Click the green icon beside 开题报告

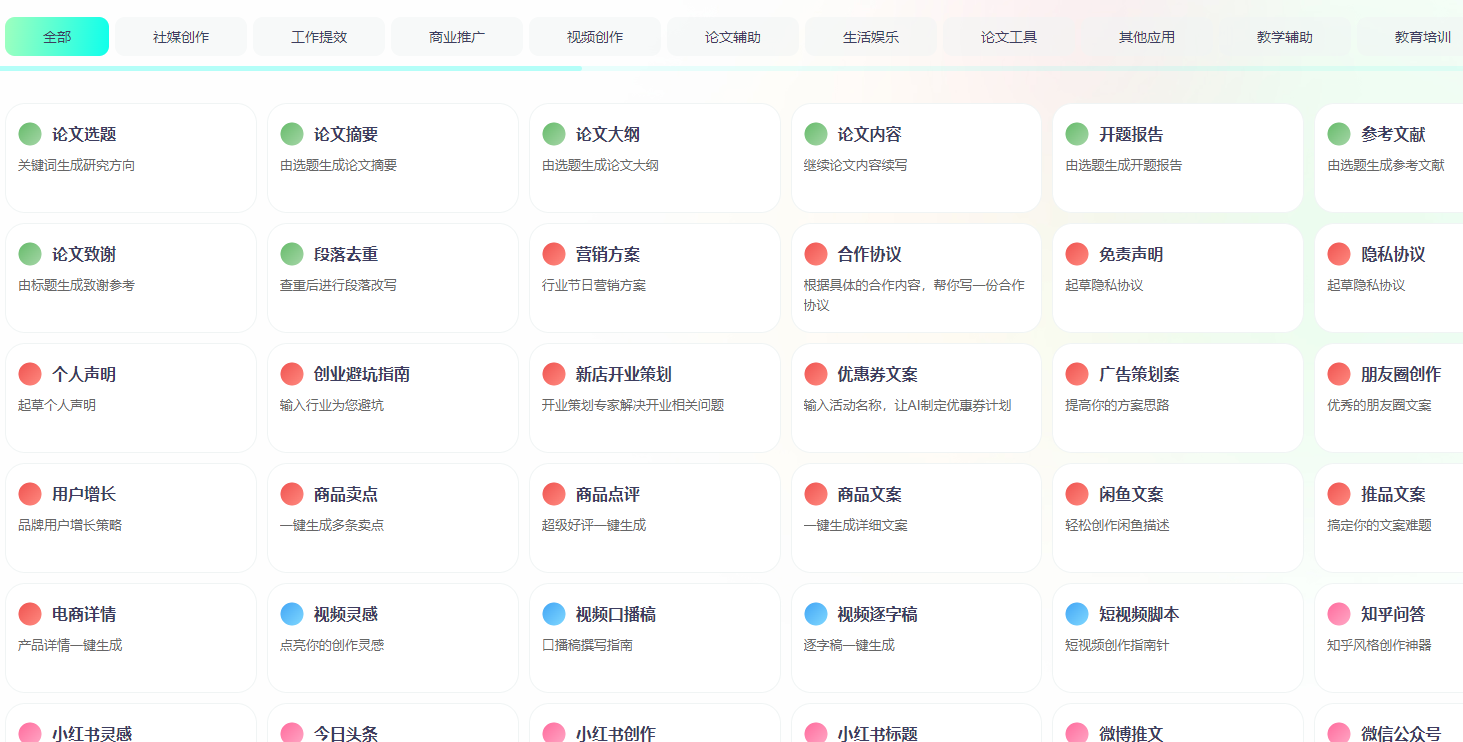pyautogui.click(x=1077, y=134)
